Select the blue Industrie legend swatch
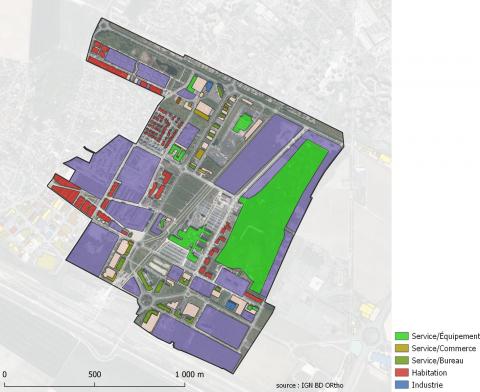This screenshot has width=480, height=392. 402,385
